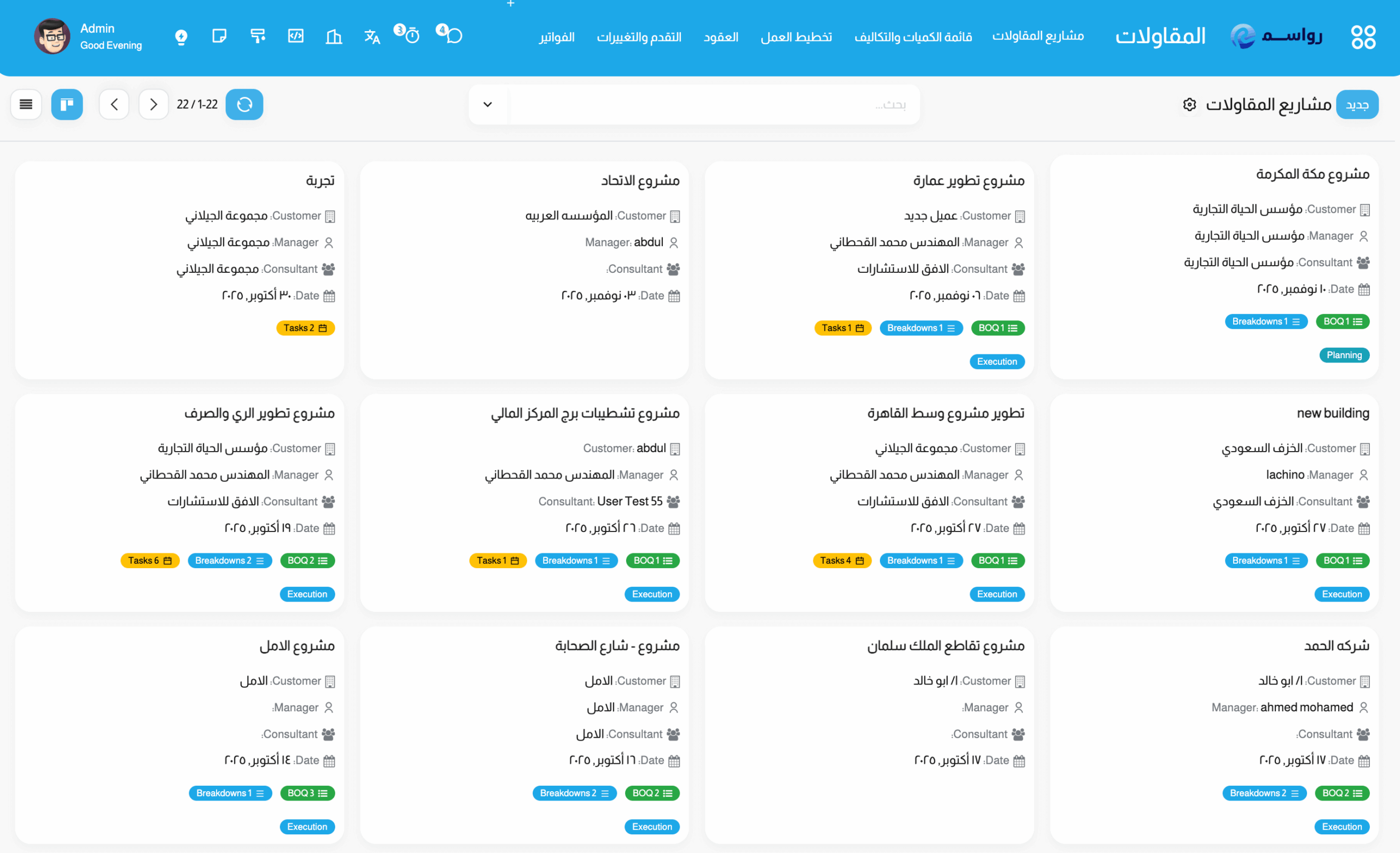The image size is (1400, 853).
Task: Click the جديد new project button
Action: point(1357,104)
